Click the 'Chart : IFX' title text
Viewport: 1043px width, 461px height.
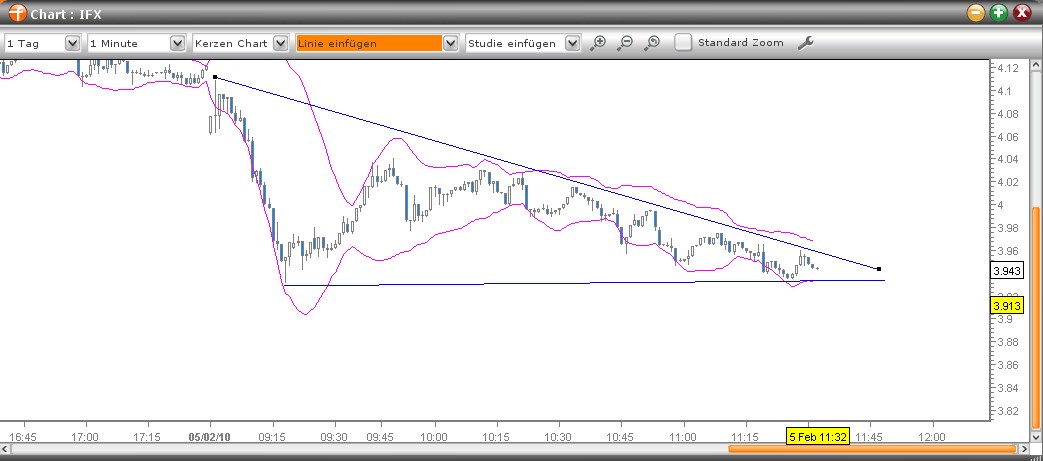(x=66, y=14)
